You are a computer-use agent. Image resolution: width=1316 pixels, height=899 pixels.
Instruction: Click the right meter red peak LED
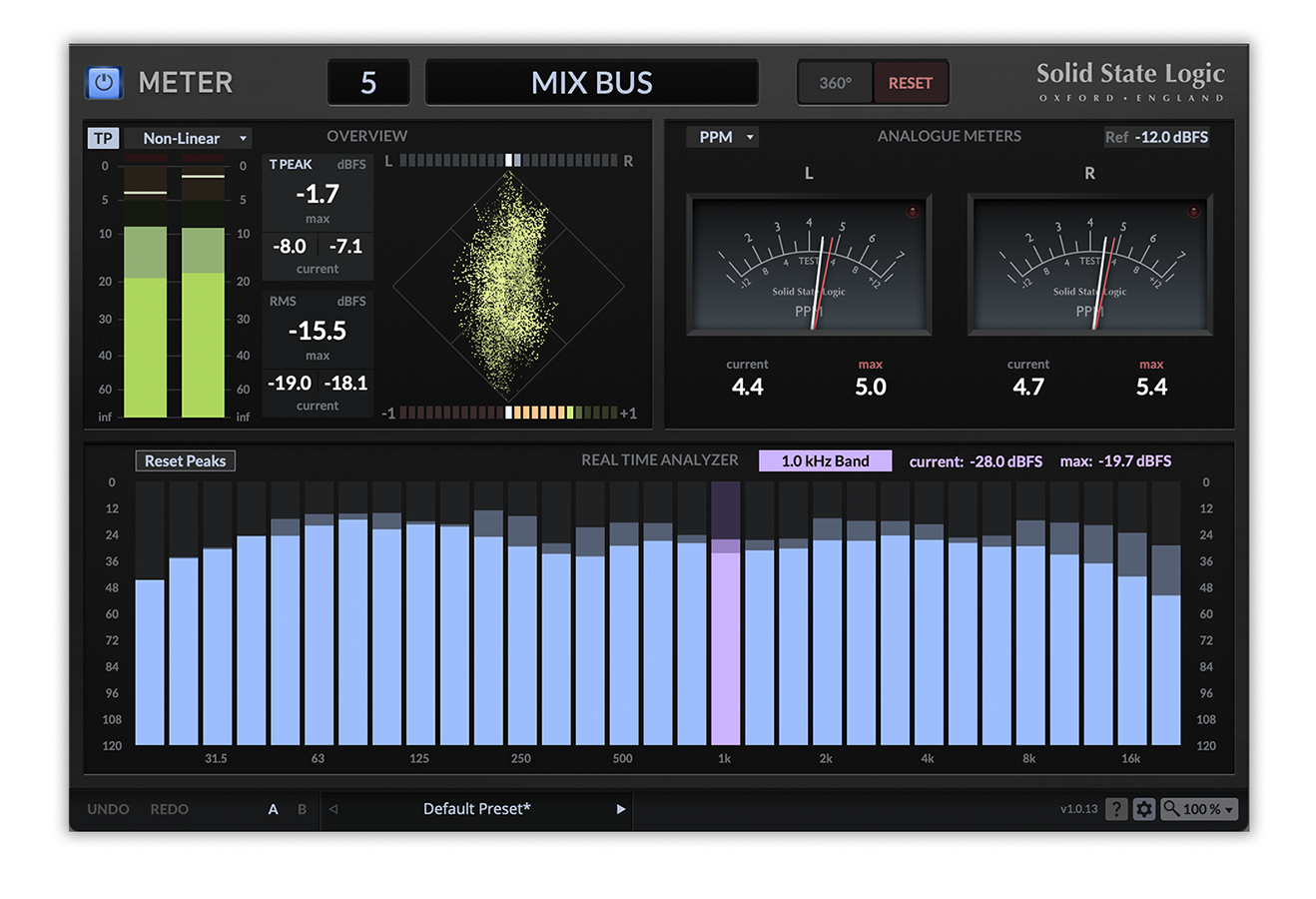(x=1193, y=212)
